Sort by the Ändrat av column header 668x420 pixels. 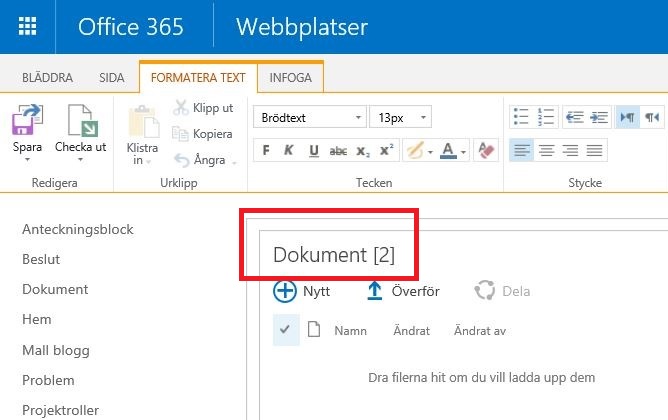click(x=480, y=331)
